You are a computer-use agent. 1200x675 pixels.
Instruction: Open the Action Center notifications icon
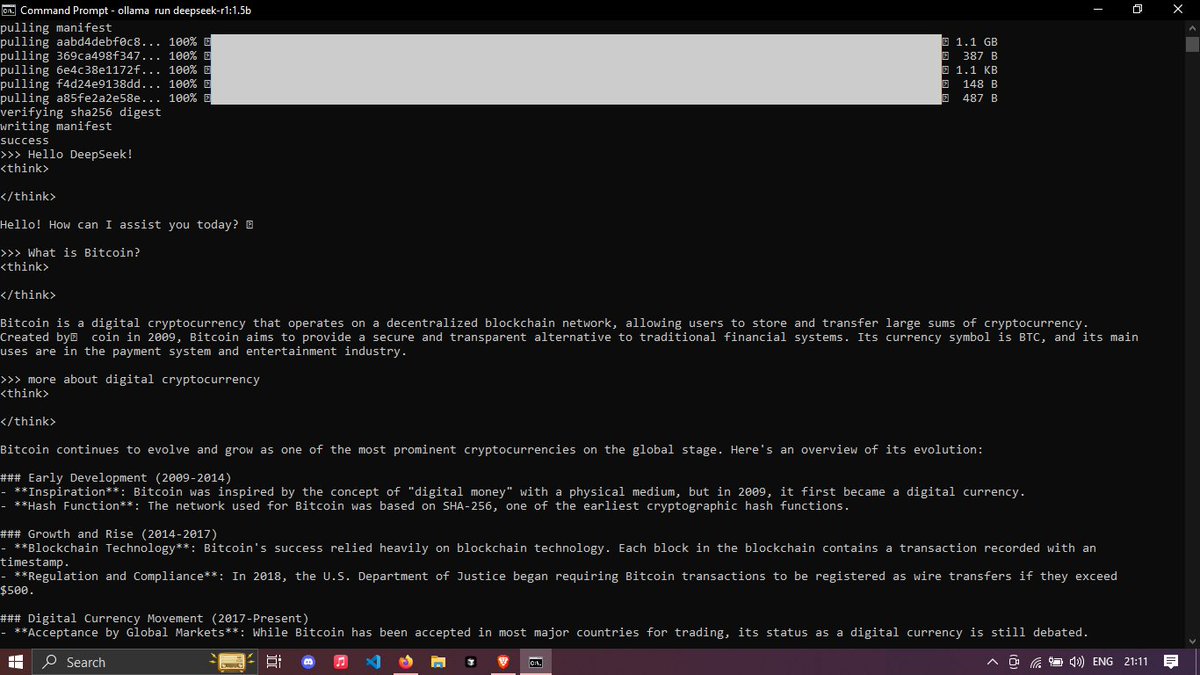(x=1172, y=662)
